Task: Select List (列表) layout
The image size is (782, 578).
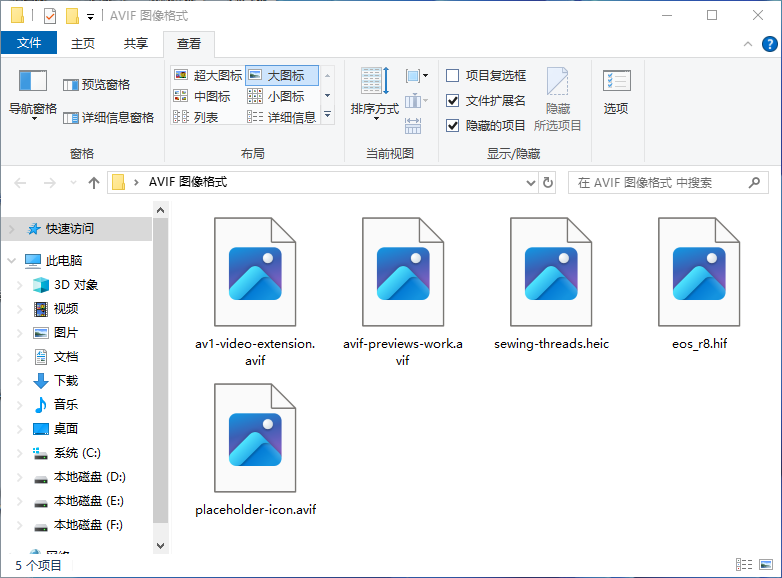Action: [x=196, y=117]
